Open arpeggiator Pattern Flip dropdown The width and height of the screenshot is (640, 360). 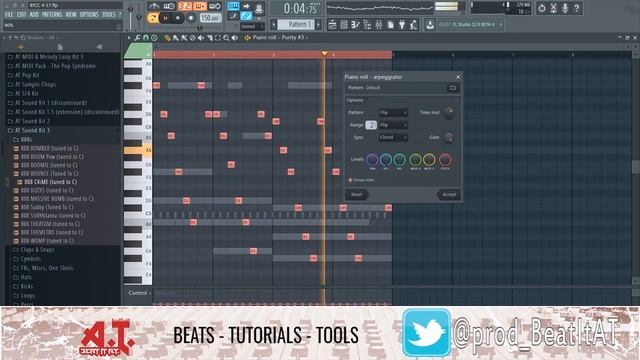[x=393, y=113]
